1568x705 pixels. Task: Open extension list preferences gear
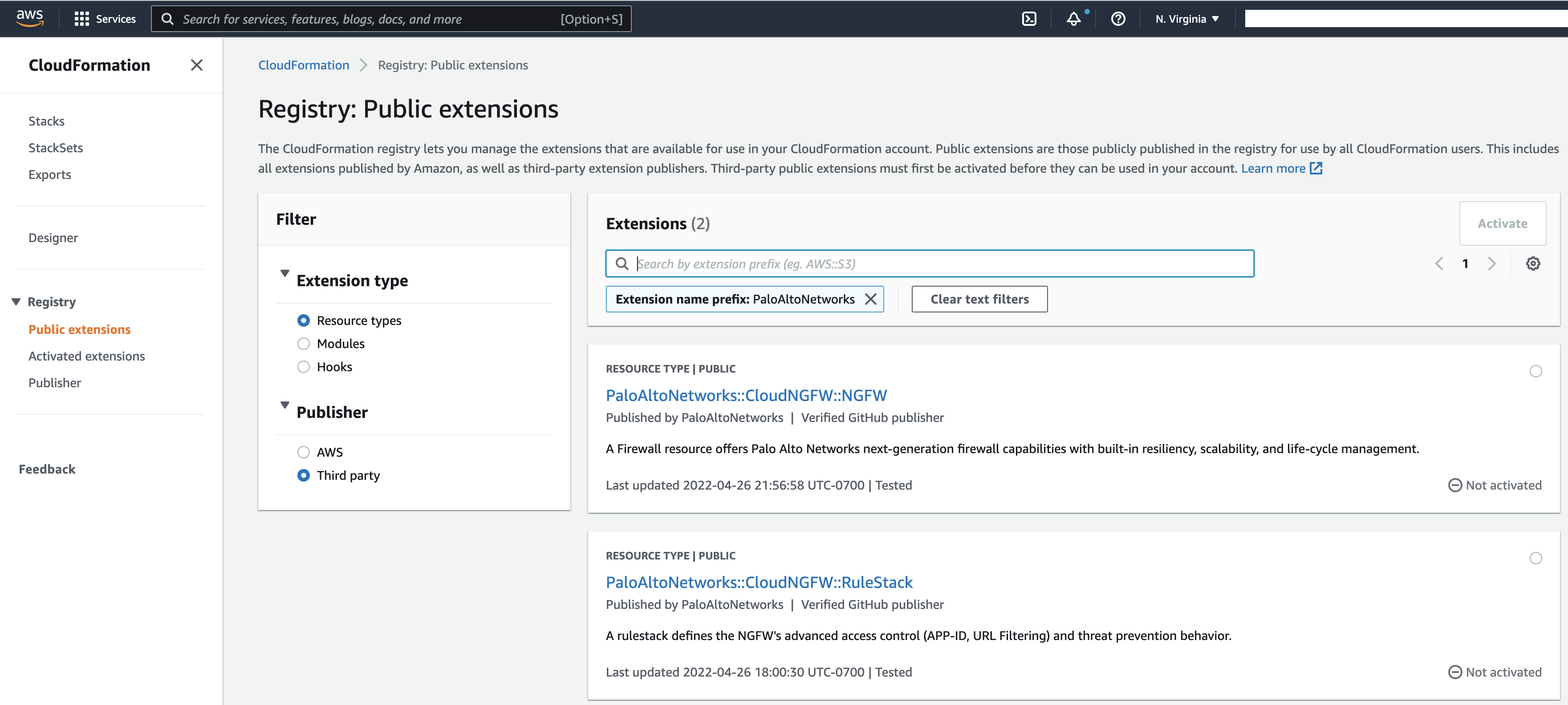(1533, 263)
